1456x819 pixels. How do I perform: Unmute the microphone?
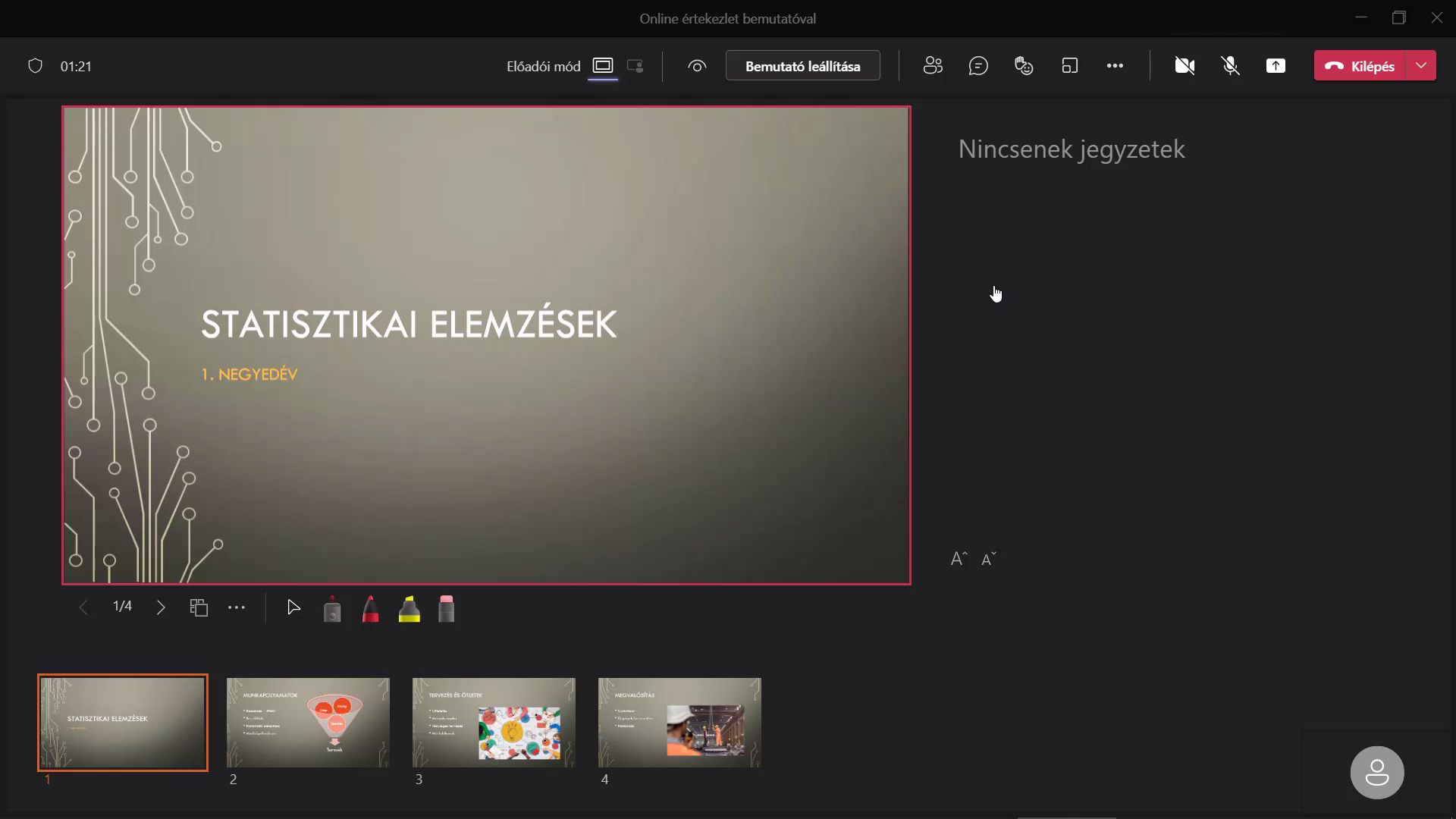point(1230,66)
